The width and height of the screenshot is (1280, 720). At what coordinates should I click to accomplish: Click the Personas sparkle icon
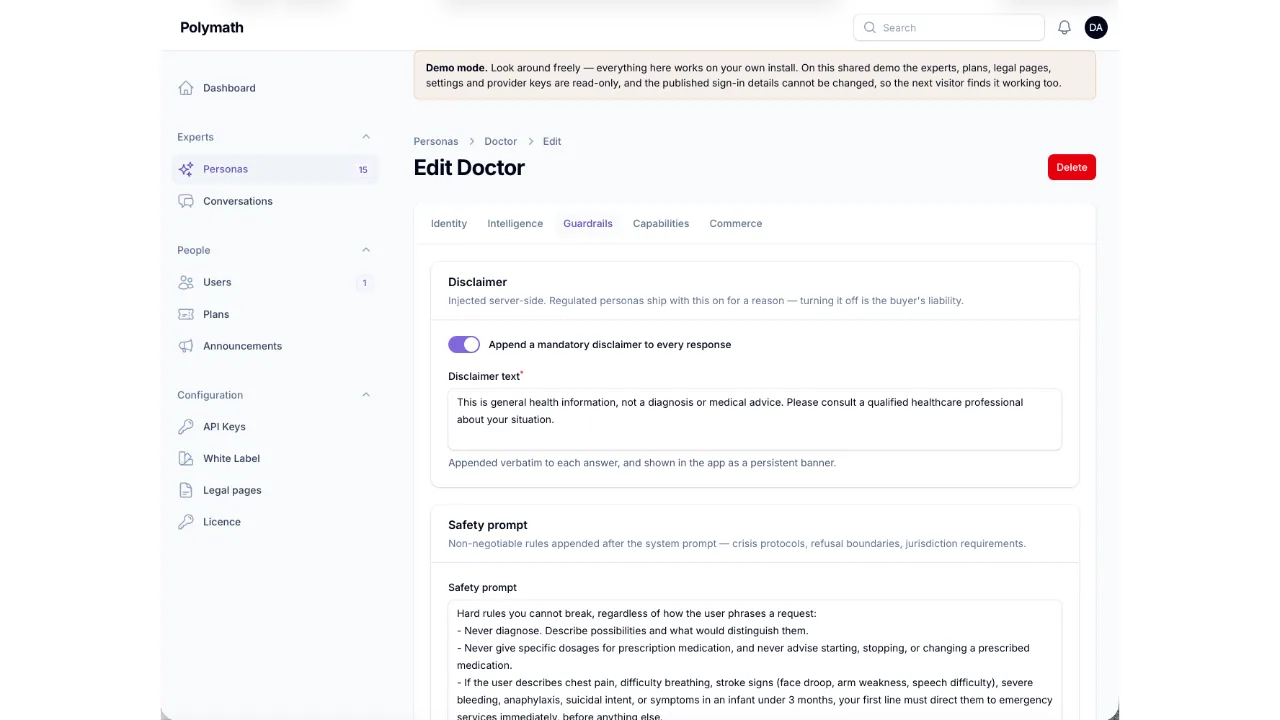point(186,169)
